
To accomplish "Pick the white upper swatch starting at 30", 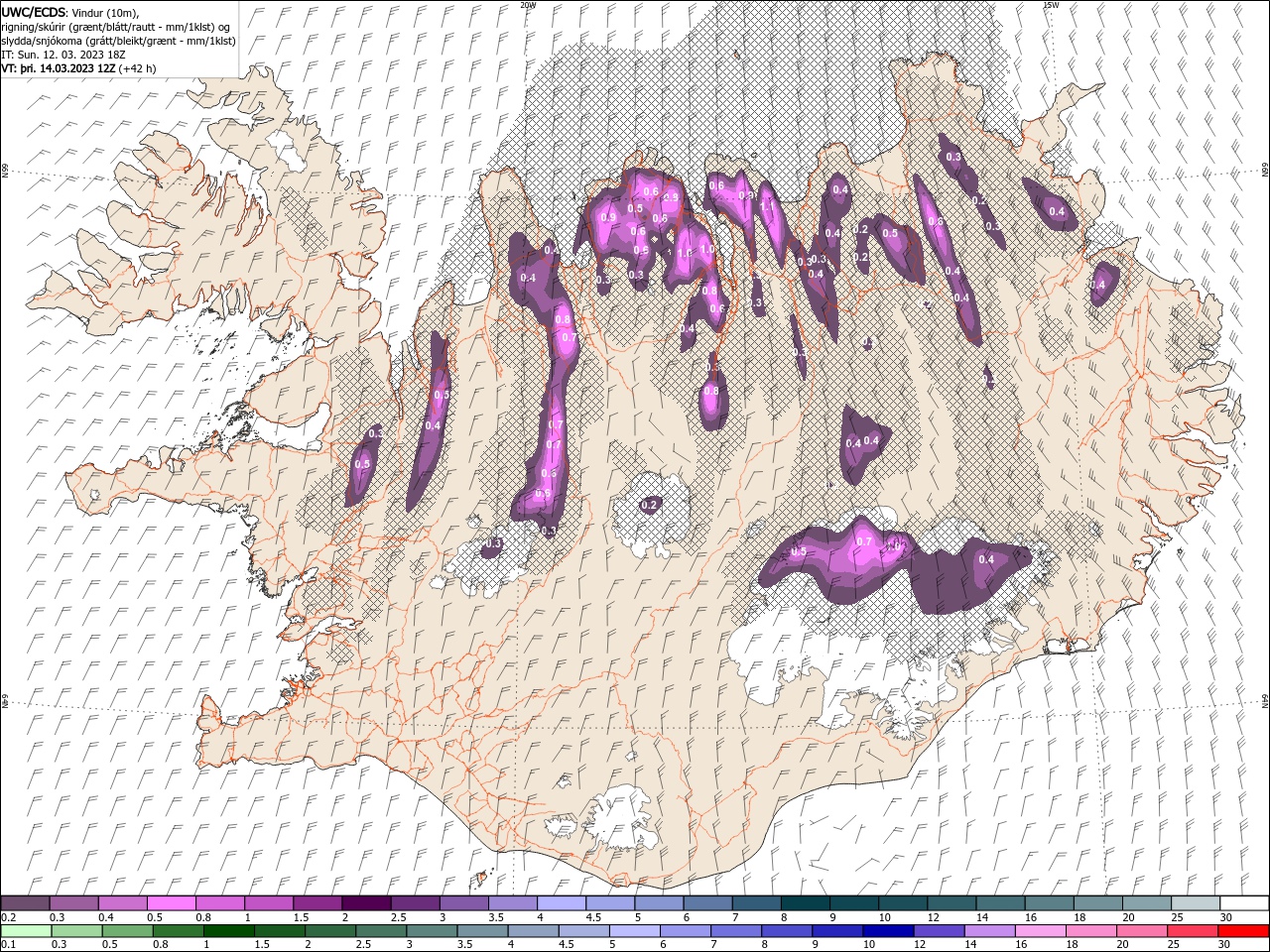I will [x=1244, y=903].
